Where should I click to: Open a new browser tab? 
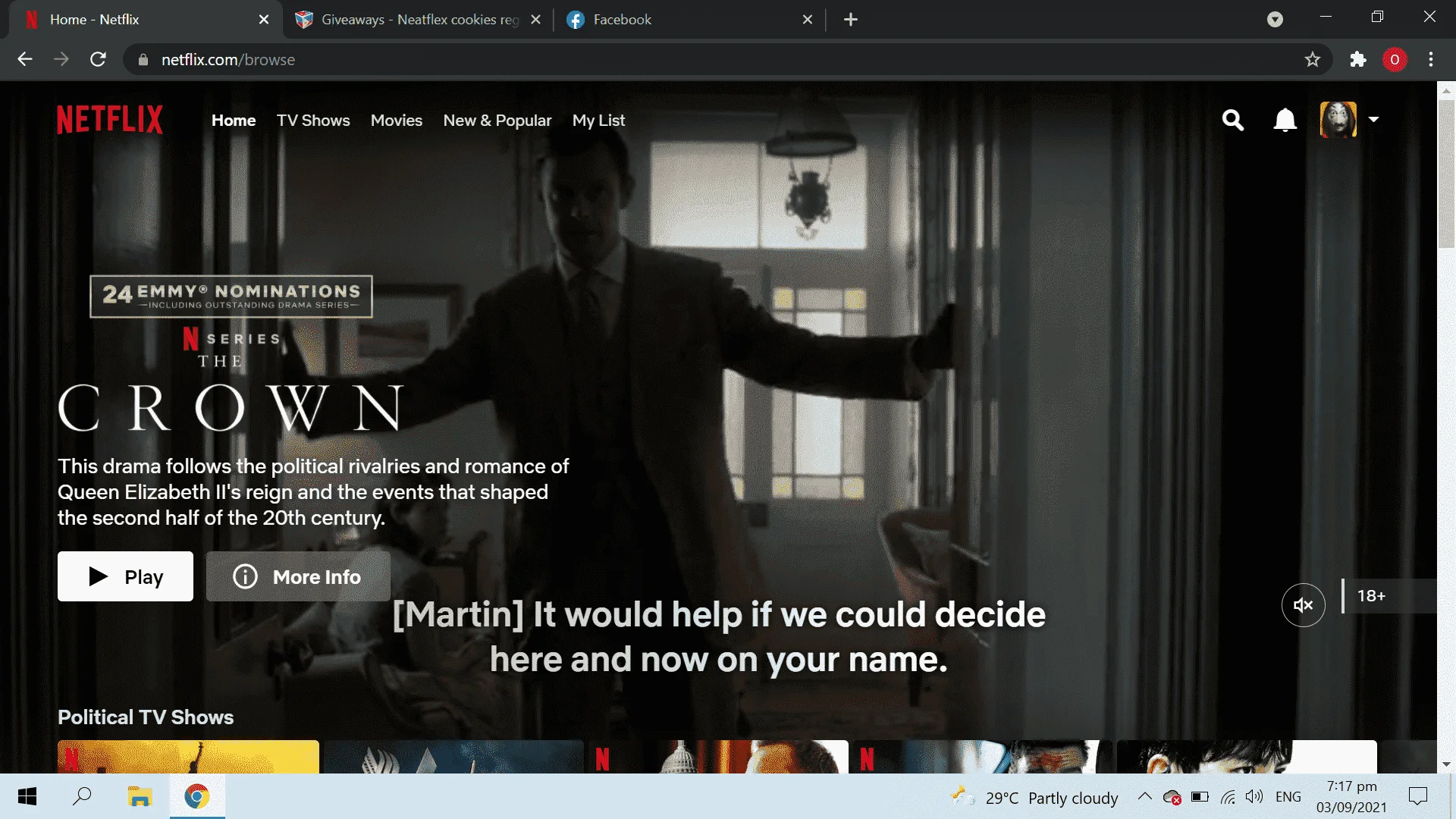click(x=851, y=20)
